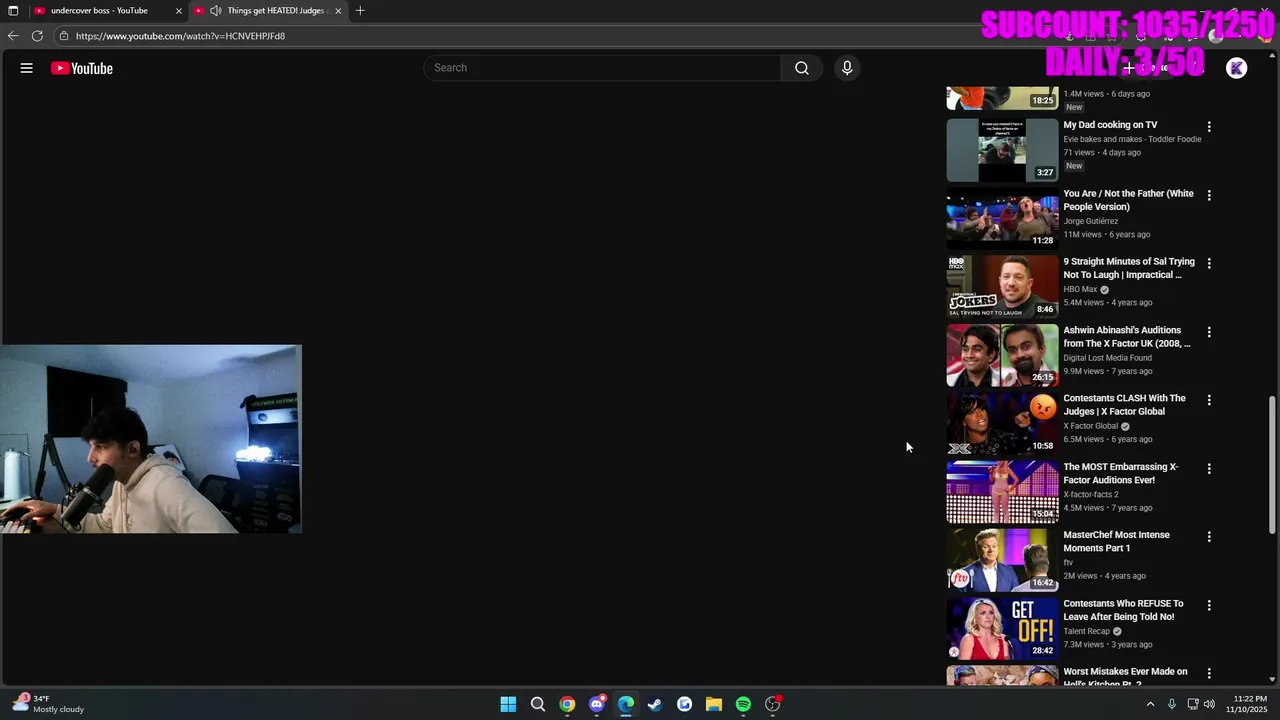
Task: Open the Windows Start menu
Action: pyautogui.click(x=508, y=704)
